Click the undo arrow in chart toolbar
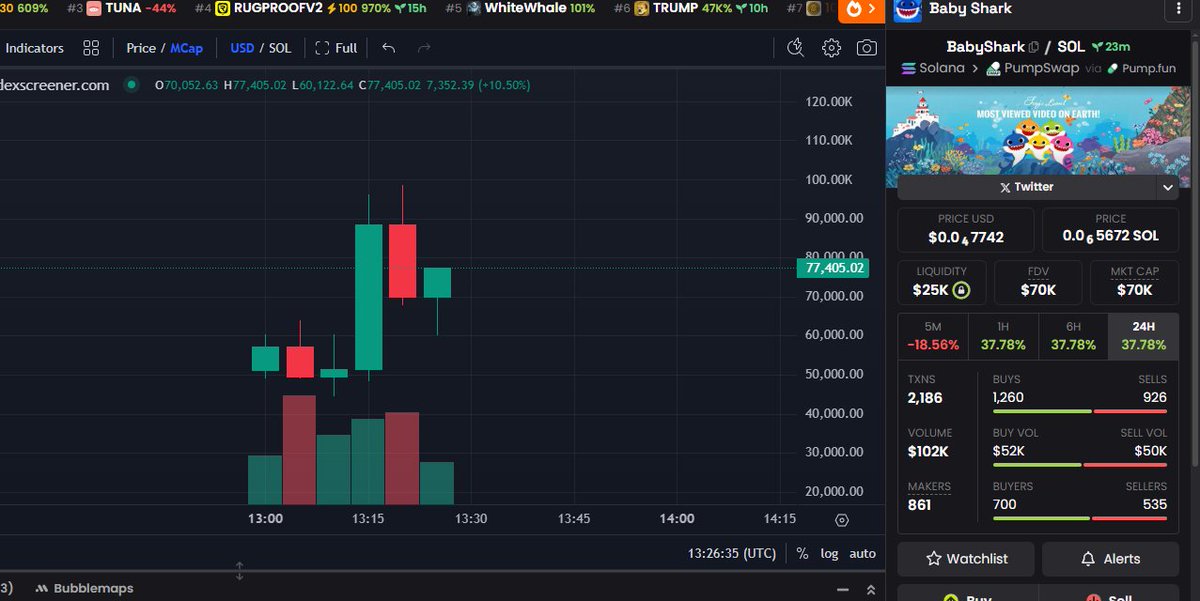 point(389,48)
